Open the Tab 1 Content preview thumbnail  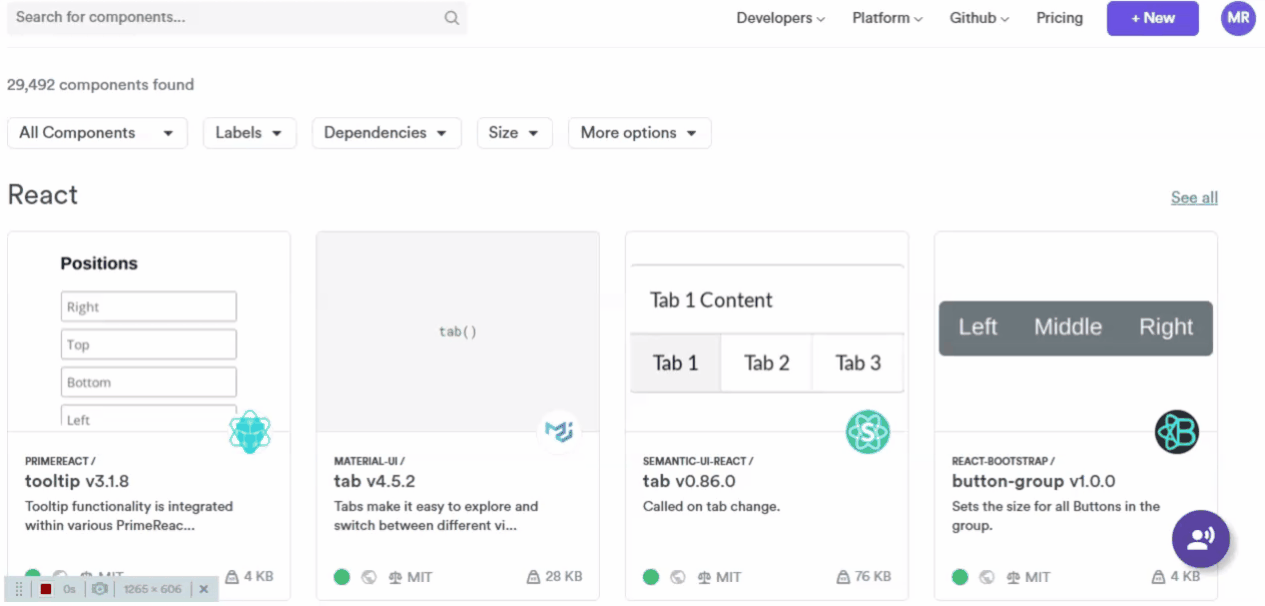point(766,330)
